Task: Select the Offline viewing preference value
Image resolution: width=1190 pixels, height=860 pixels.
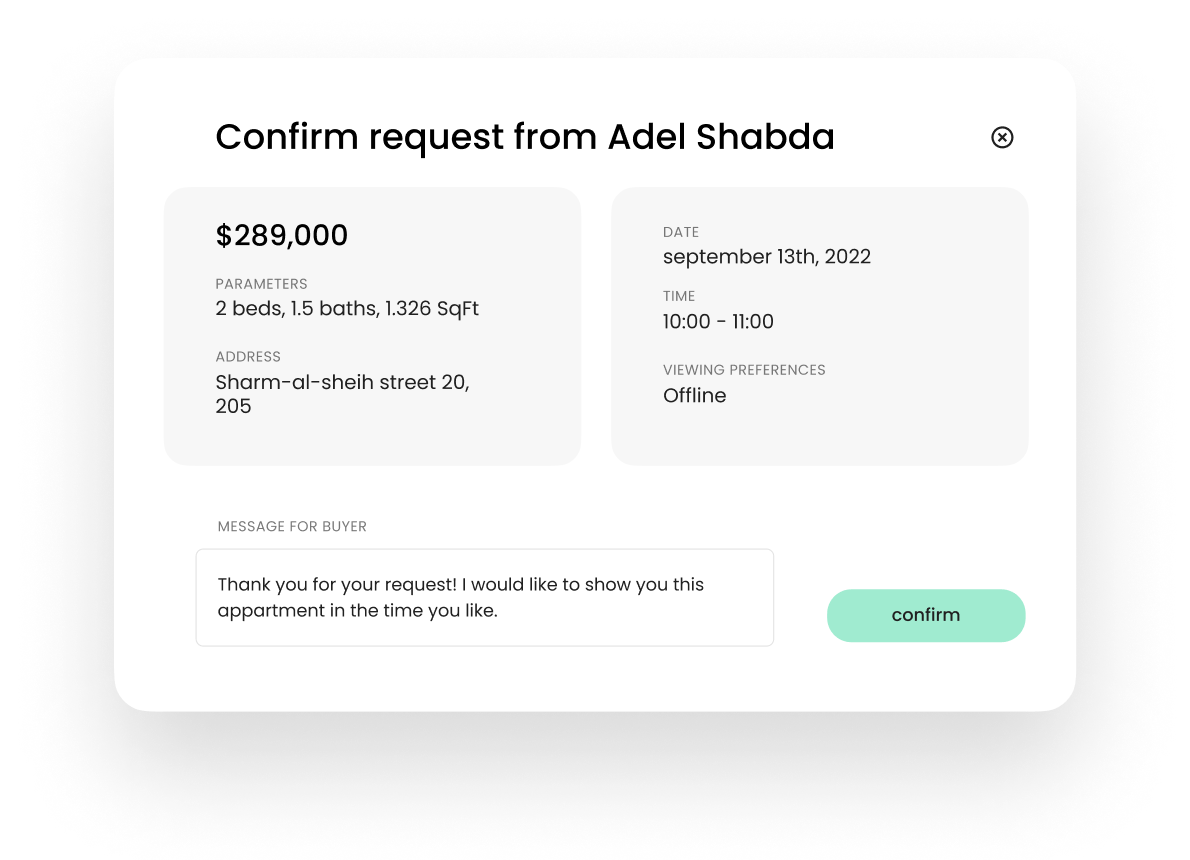Action: pyautogui.click(x=694, y=396)
